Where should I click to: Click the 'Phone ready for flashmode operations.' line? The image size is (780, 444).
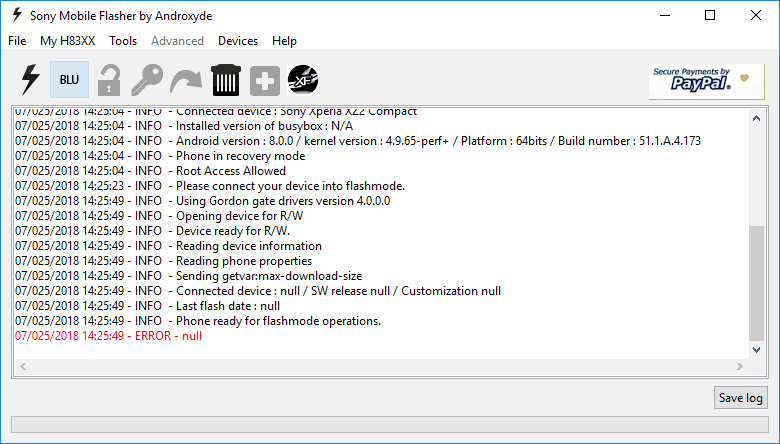[x=197, y=321]
